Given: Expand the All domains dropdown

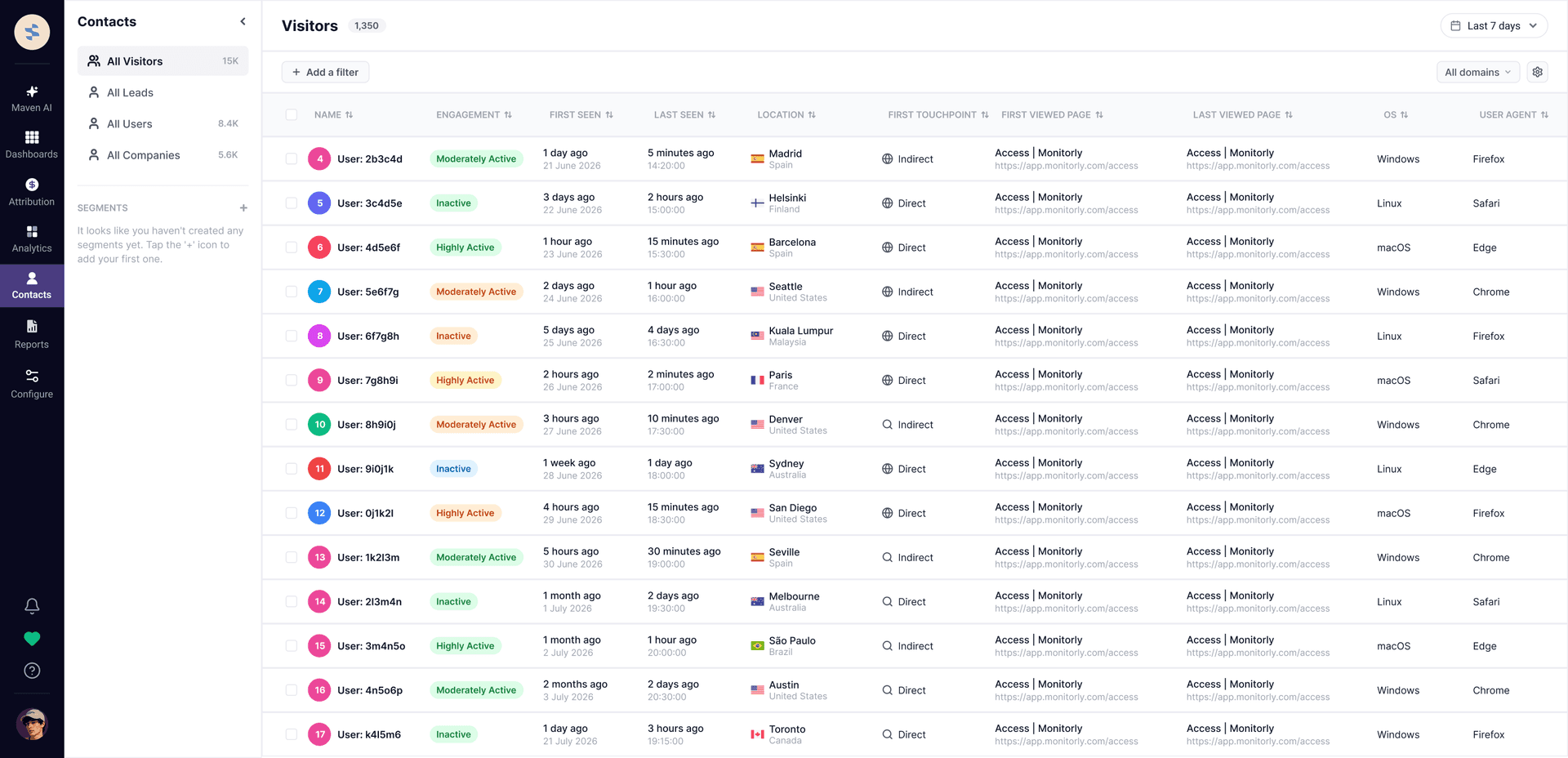Looking at the screenshot, I should pos(1478,72).
